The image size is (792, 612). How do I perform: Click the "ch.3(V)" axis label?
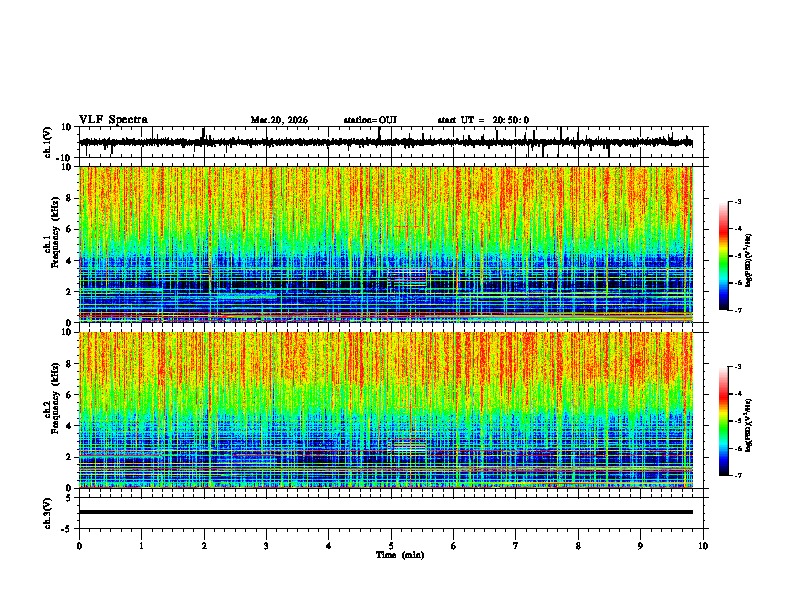(48, 513)
